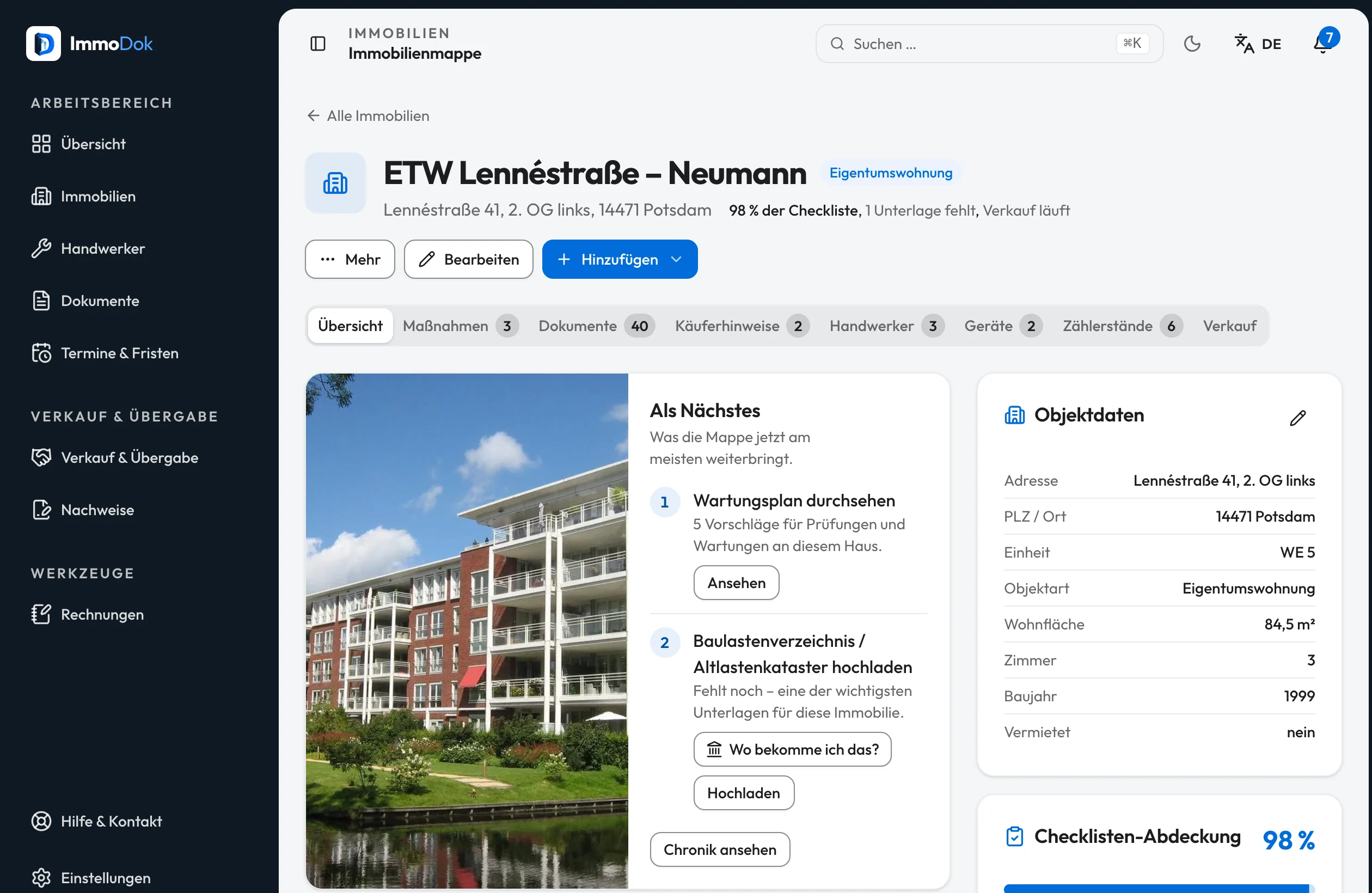1372x893 pixels.
Task: Click Baujahr value 1999
Action: tap(1299, 696)
